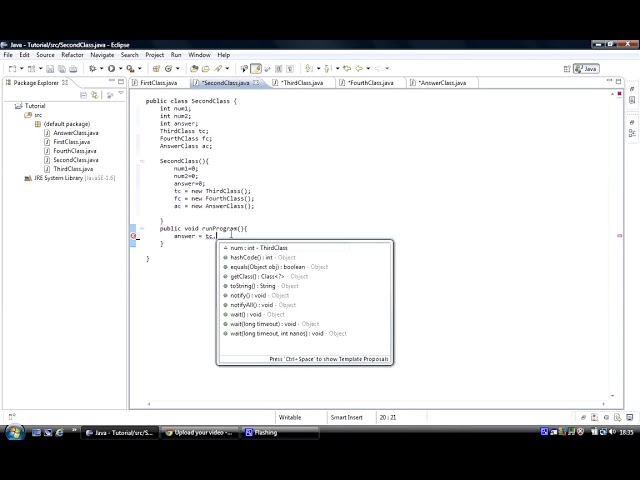Launch Debug with the bug icon
Screen dimensions: 640x480
pyautogui.click(x=93, y=69)
